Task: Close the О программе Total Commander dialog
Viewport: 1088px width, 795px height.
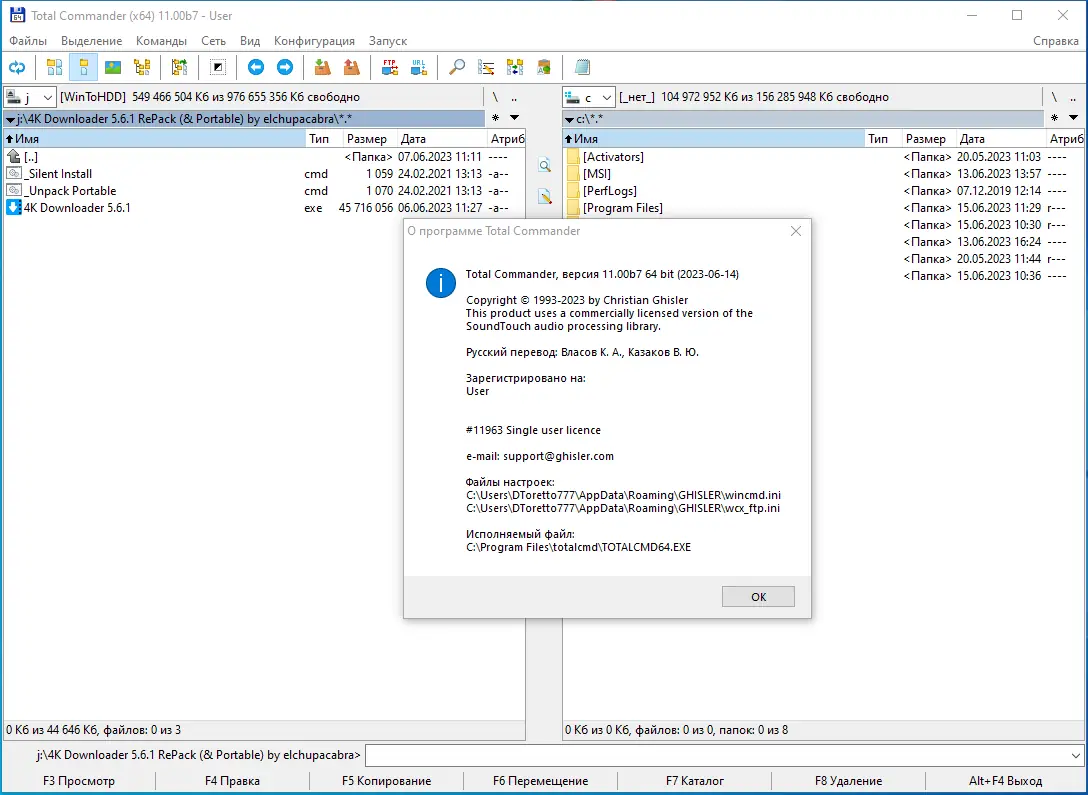Action: [796, 231]
